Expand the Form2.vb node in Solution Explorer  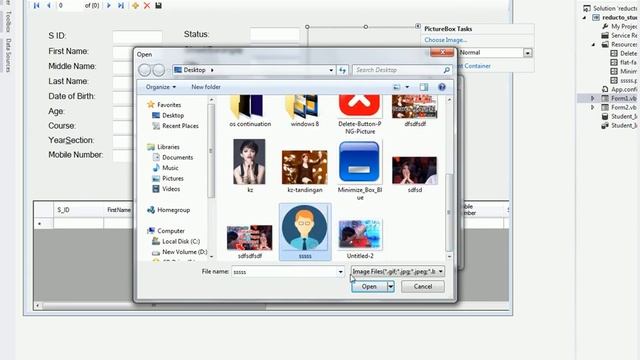(x=593, y=107)
